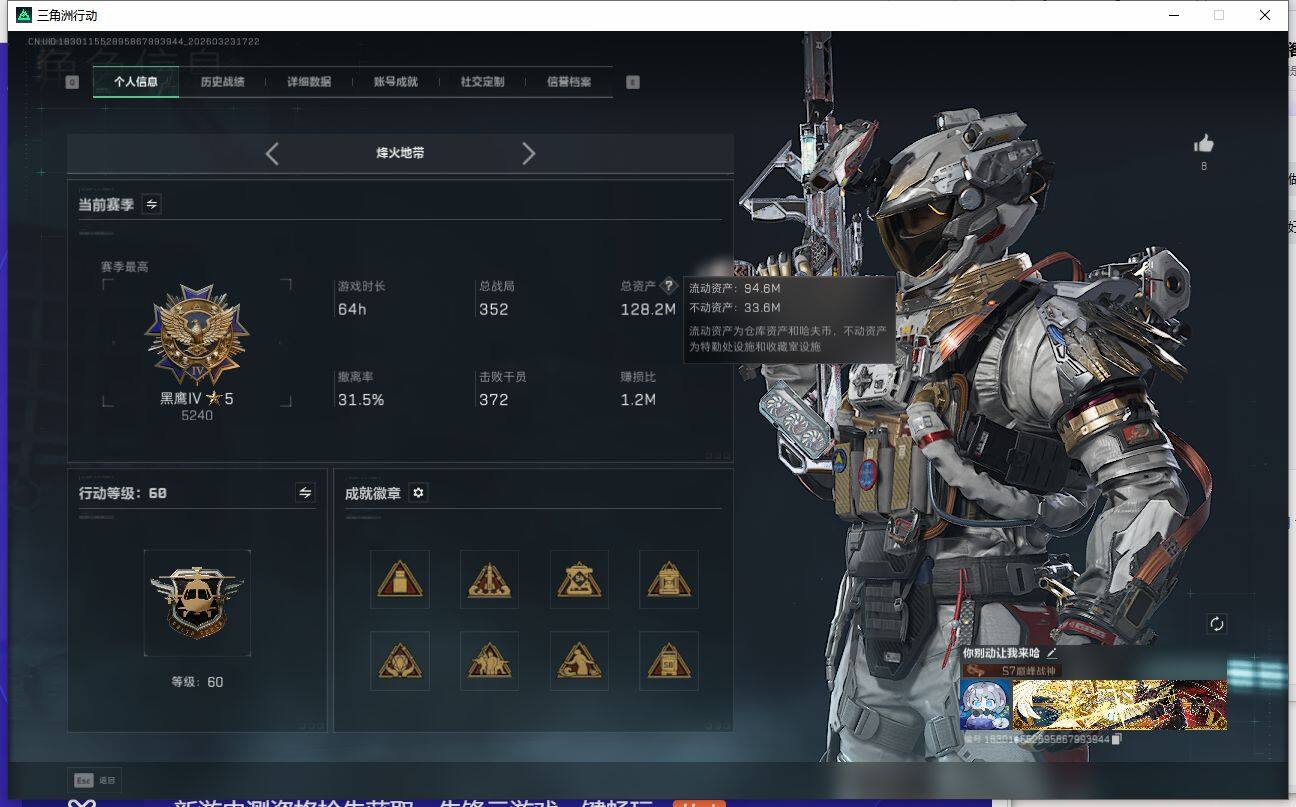Click the player name 你别动让我来哈
Image resolution: width=1296 pixels, height=807 pixels.
click(x=1002, y=653)
